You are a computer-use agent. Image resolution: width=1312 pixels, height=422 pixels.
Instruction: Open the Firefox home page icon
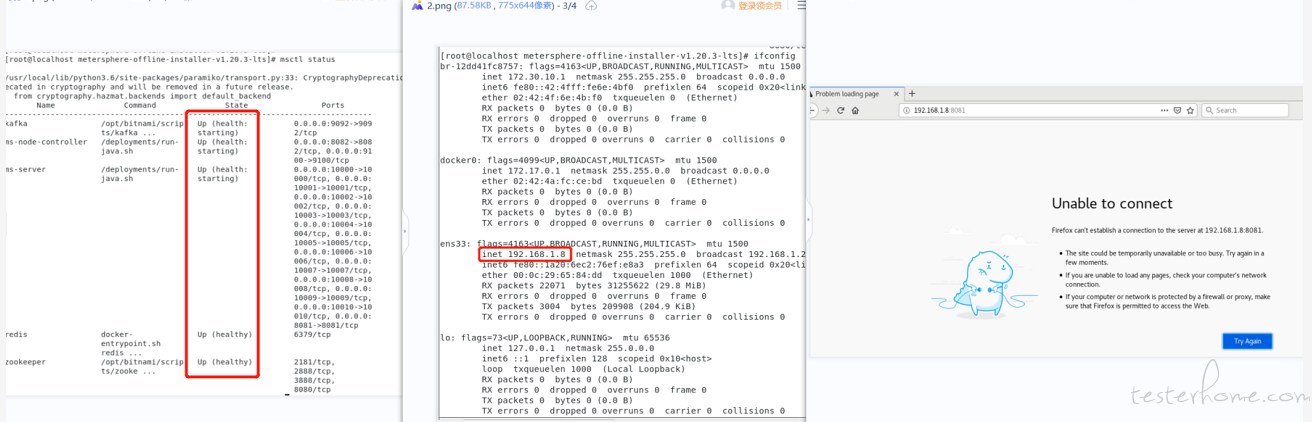click(855, 110)
